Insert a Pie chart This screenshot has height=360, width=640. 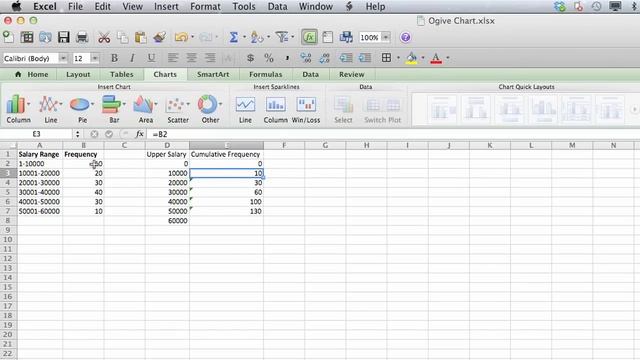click(82, 109)
